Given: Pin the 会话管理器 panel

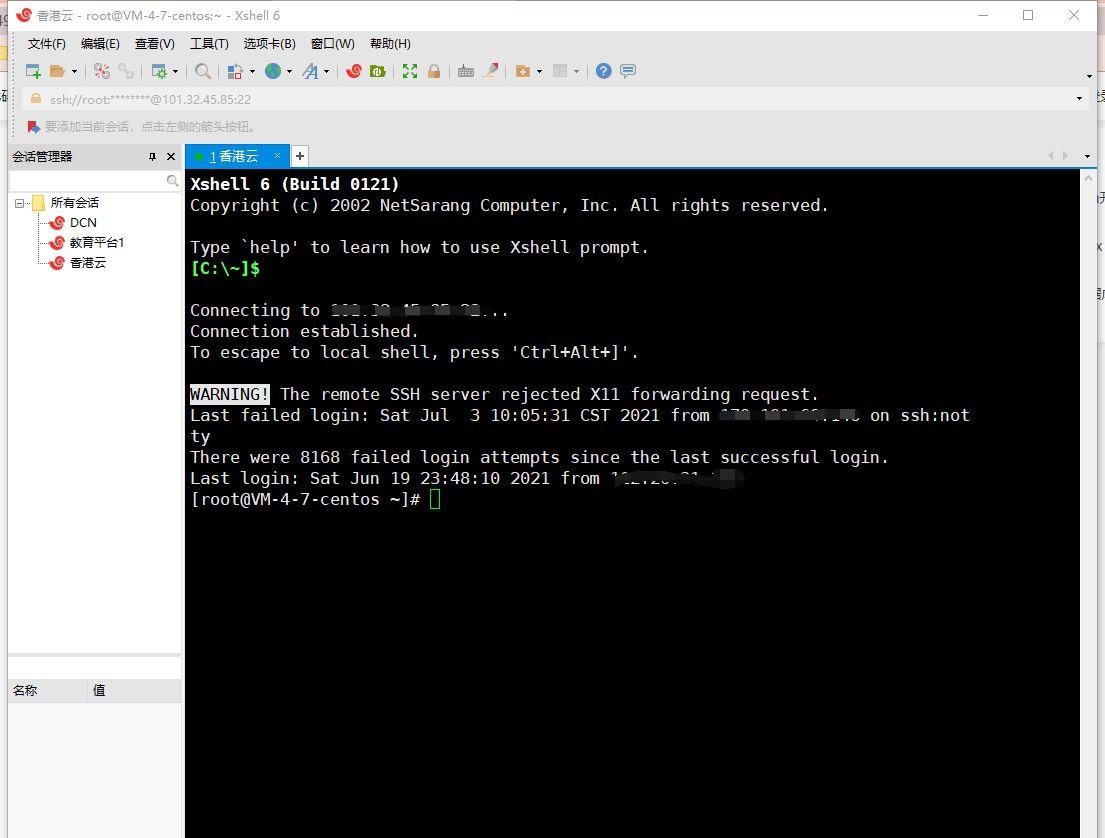Looking at the screenshot, I should click(152, 156).
